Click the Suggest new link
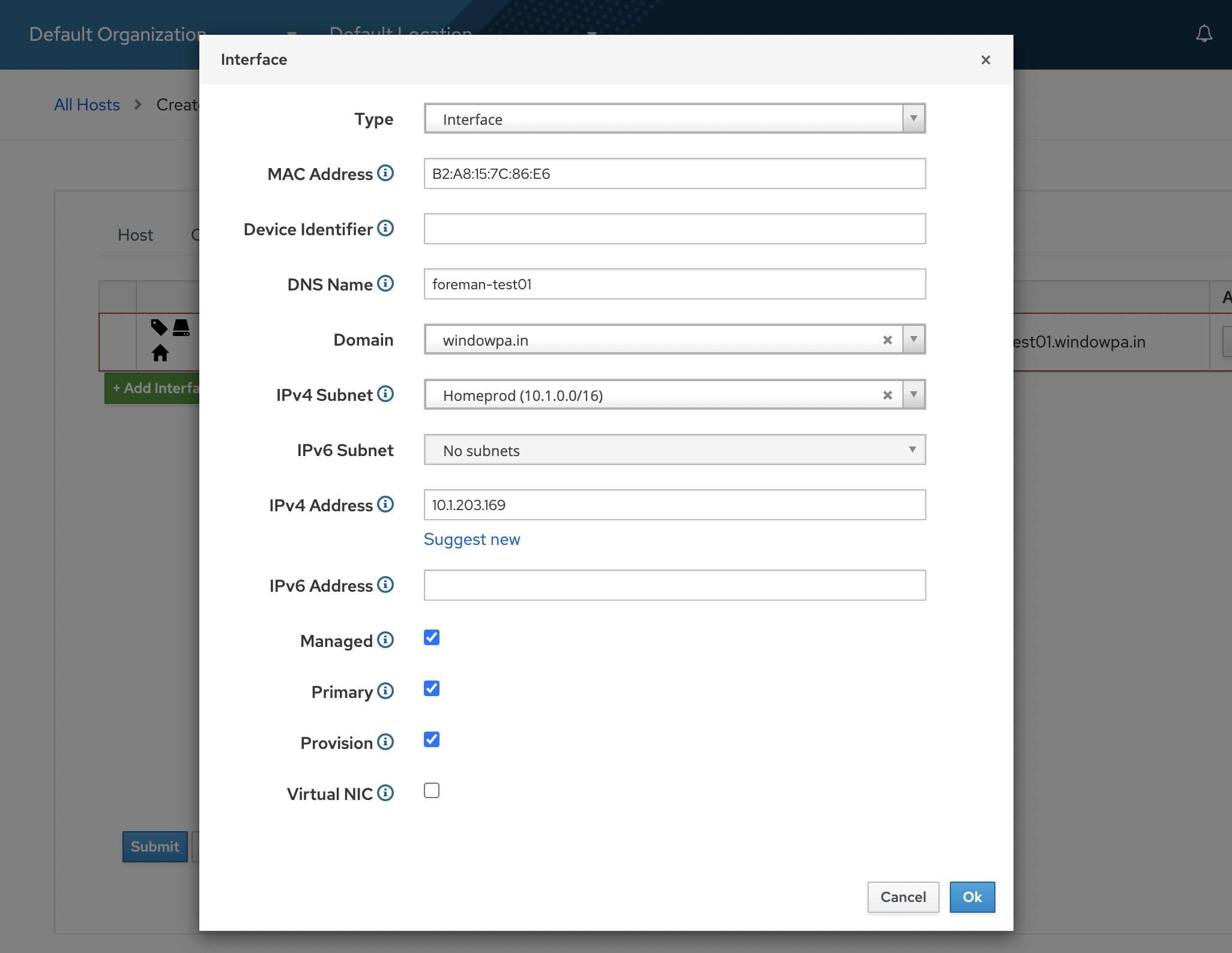The image size is (1232, 953). pos(472,539)
